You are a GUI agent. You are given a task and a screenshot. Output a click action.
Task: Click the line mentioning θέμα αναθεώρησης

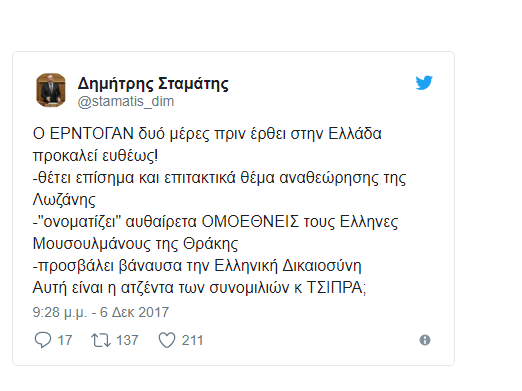(x=219, y=178)
